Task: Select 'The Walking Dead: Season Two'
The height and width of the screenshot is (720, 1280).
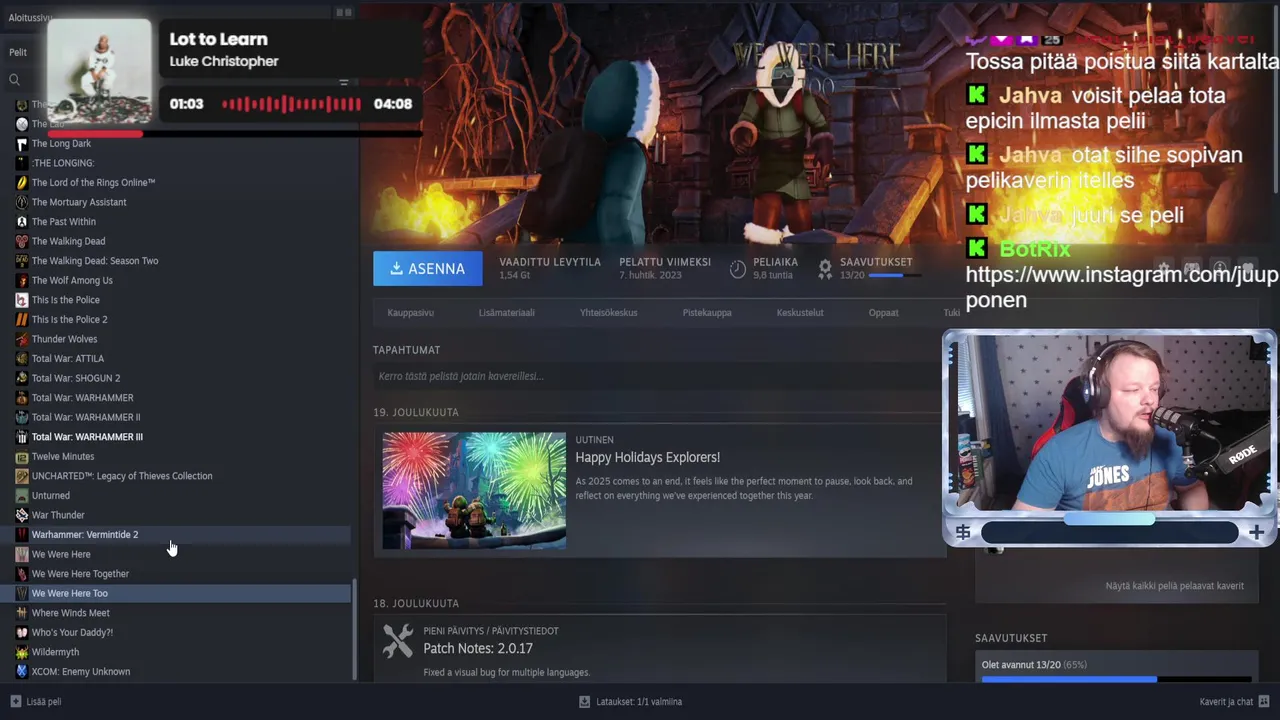Action: tap(95, 261)
